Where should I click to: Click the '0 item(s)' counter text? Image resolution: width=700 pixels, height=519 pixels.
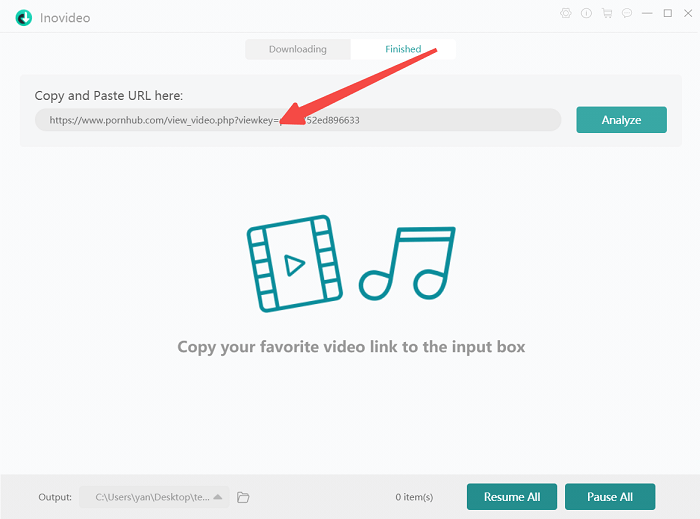[x=414, y=497]
